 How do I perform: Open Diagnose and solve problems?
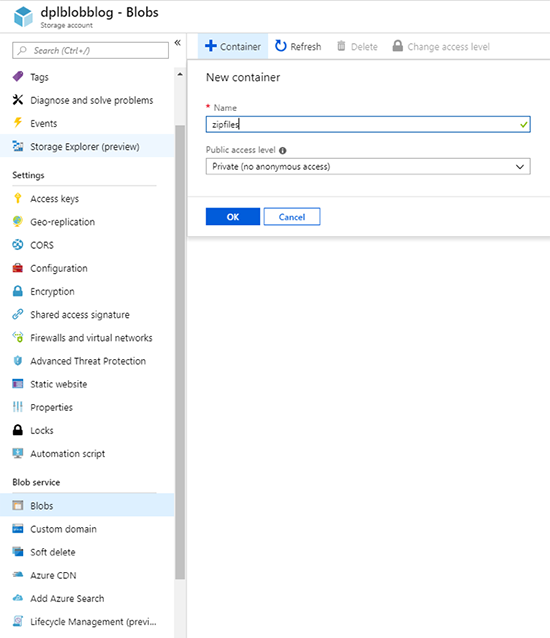click(92, 100)
